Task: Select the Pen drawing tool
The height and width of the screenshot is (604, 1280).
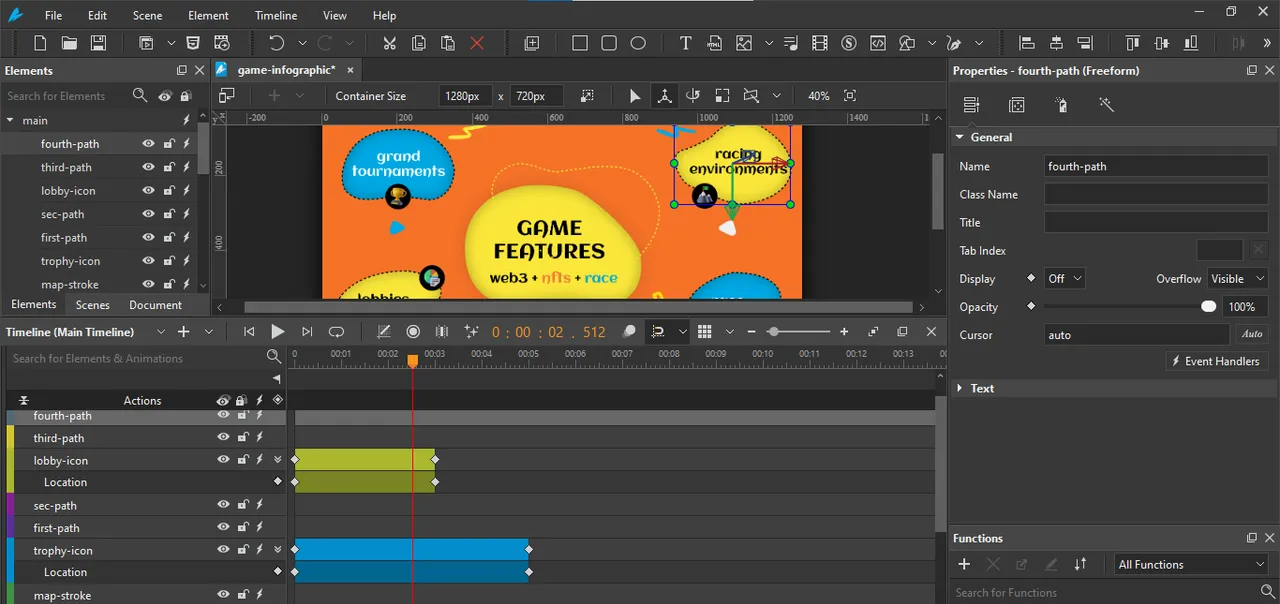Action: tap(954, 43)
